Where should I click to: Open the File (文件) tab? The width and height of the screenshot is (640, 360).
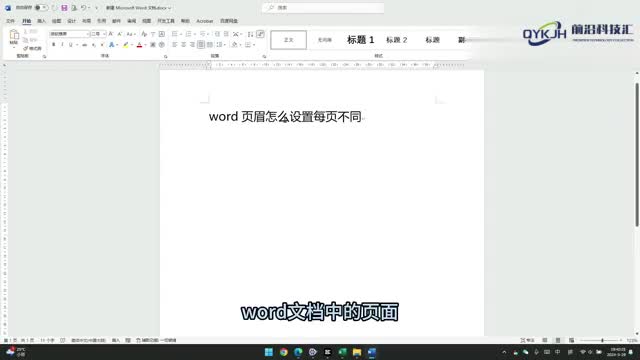click(x=11, y=21)
